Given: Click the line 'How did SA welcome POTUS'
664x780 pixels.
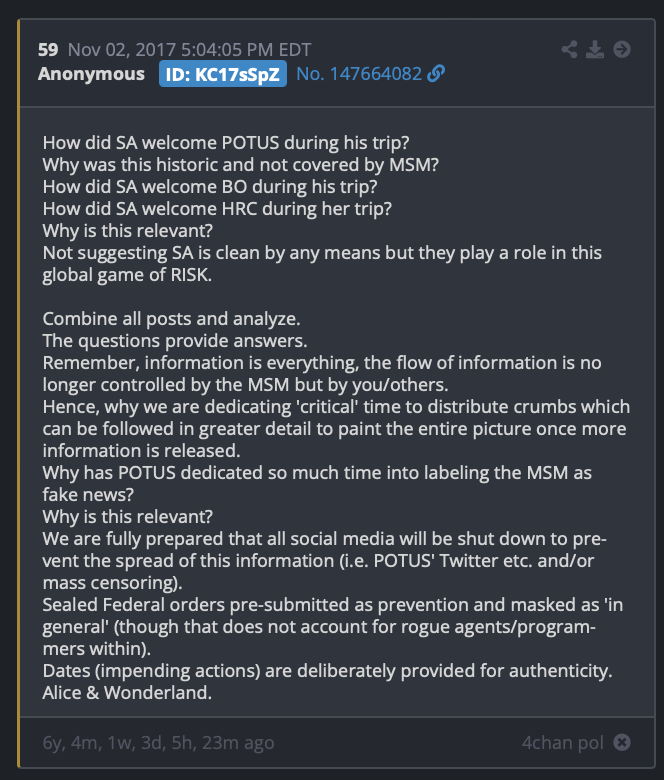Looking at the screenshot, I should pyautogui.click(x=226, y=143).
